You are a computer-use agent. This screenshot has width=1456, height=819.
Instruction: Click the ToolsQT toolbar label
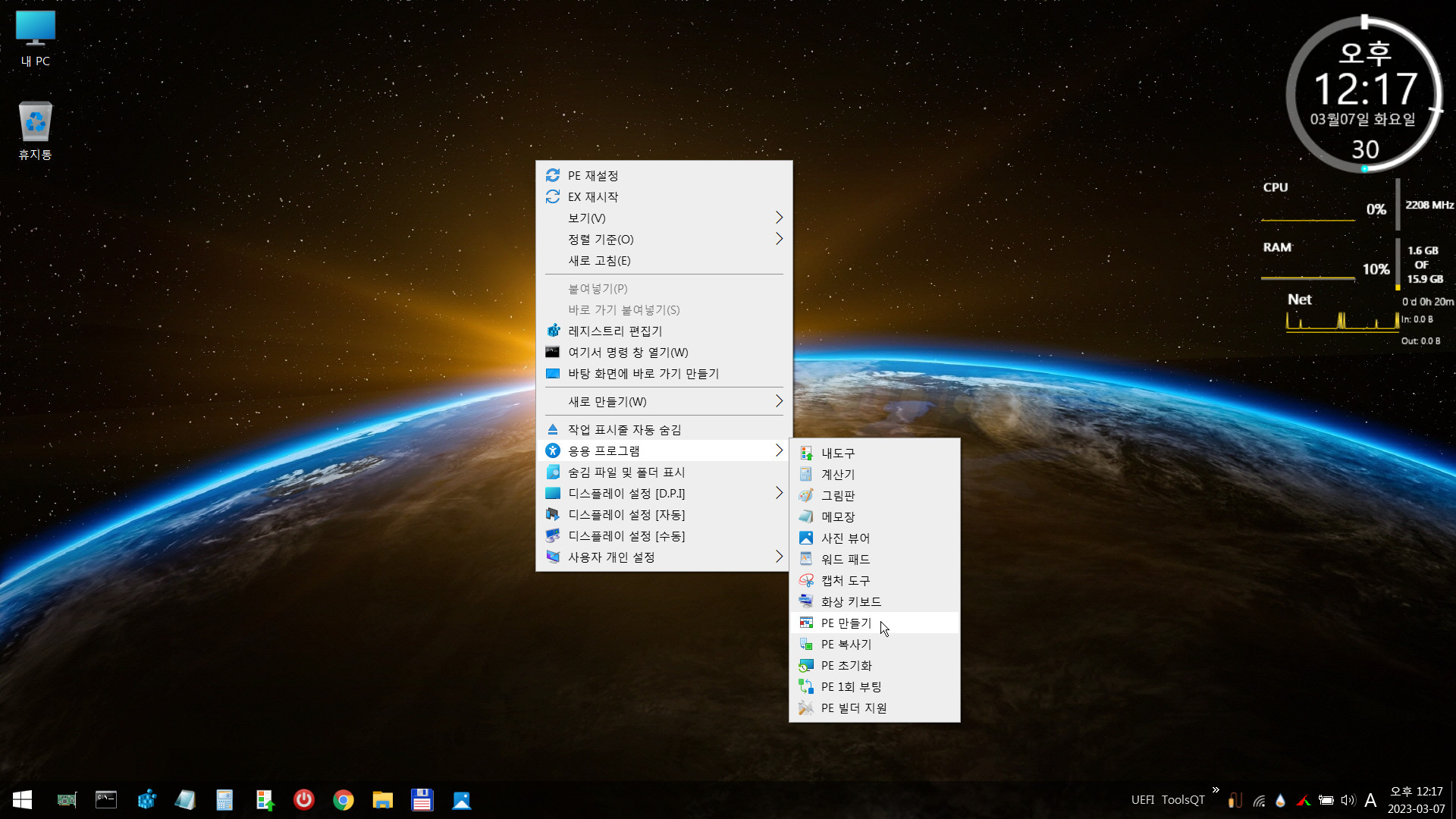(x=1183, y=800)
